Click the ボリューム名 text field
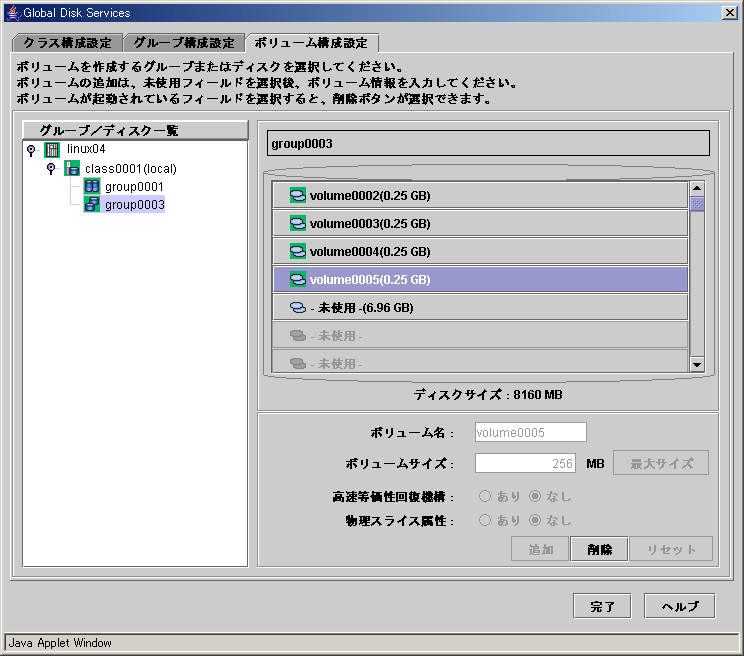Viewport: 744px width, 656px height. click(530, 433)
